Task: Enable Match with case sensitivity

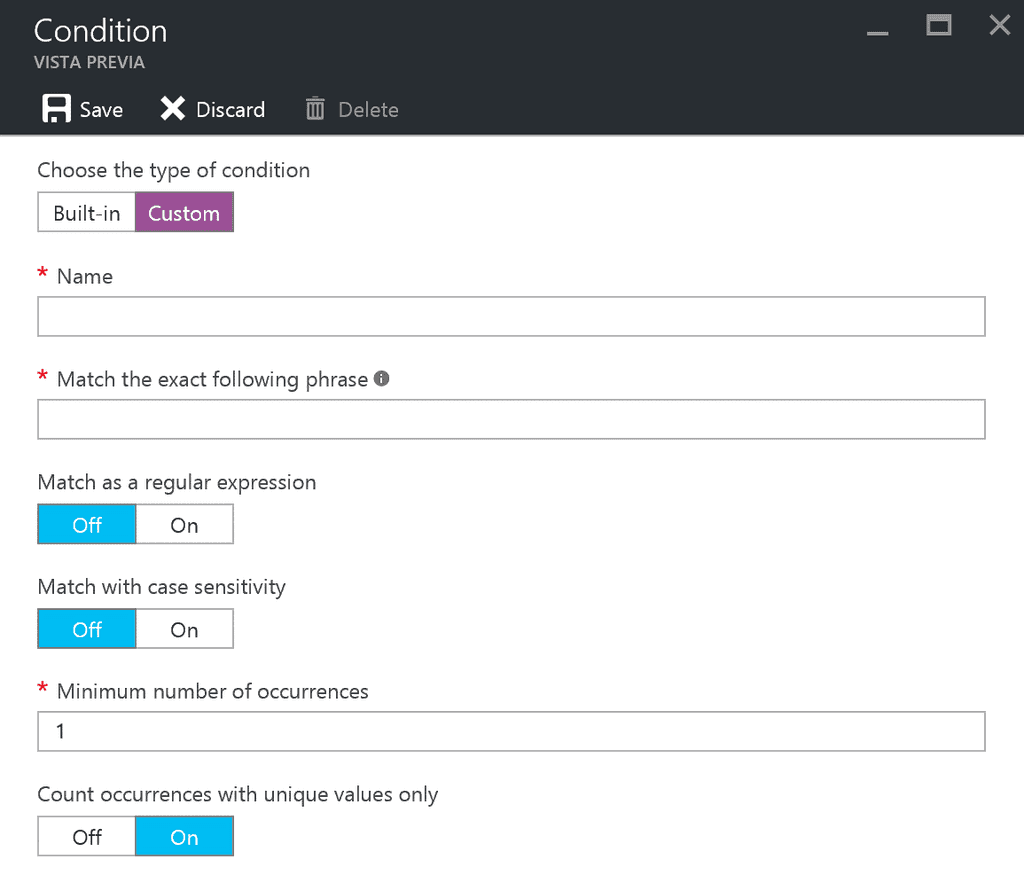Action: click(184, 630)
